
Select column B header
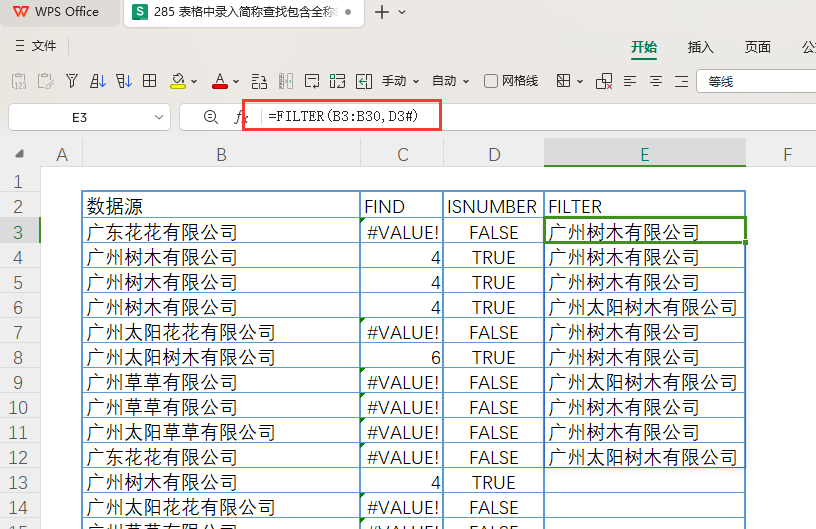click(221, 154)
